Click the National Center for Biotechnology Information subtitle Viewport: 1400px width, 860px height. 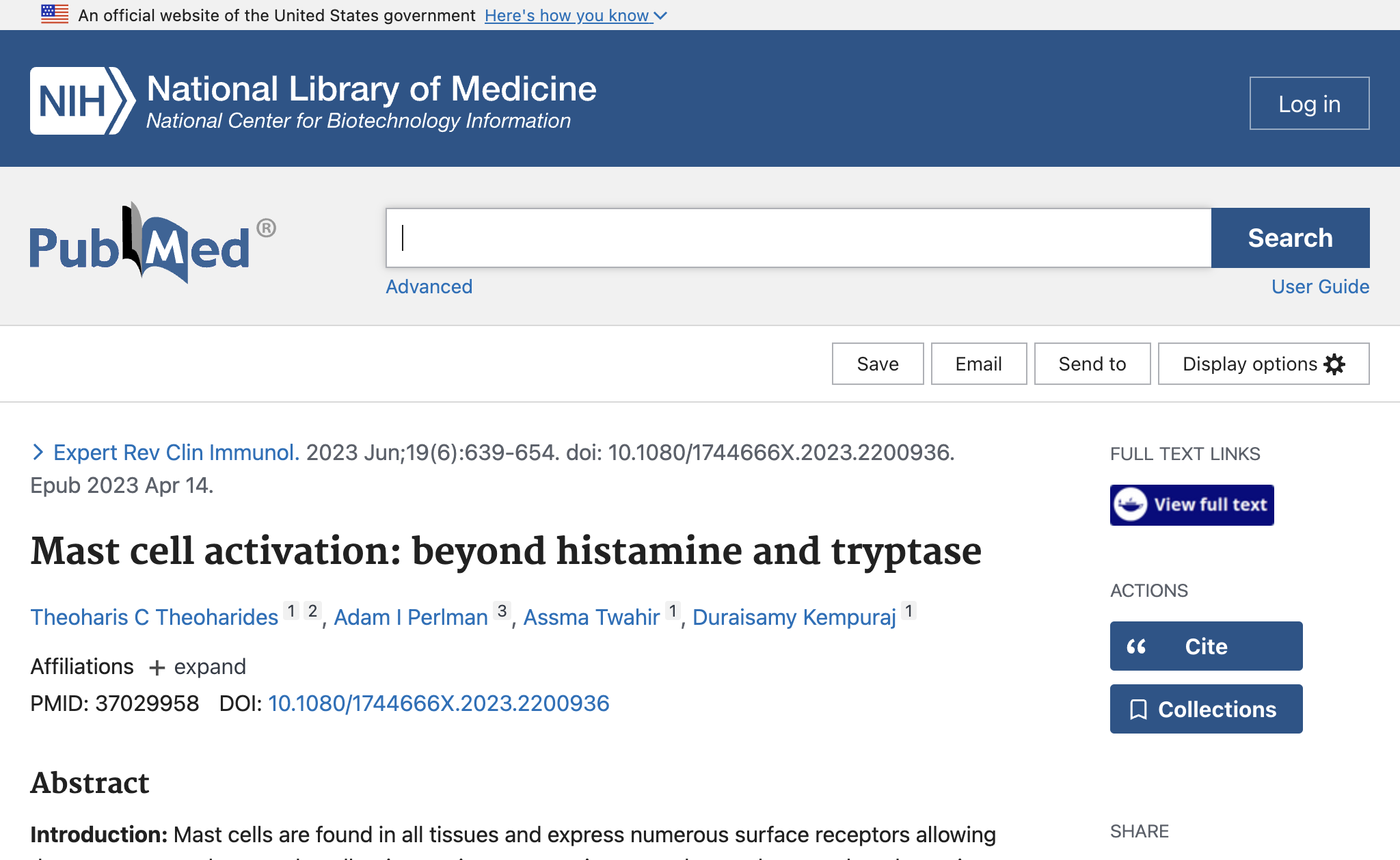(359, 121)
